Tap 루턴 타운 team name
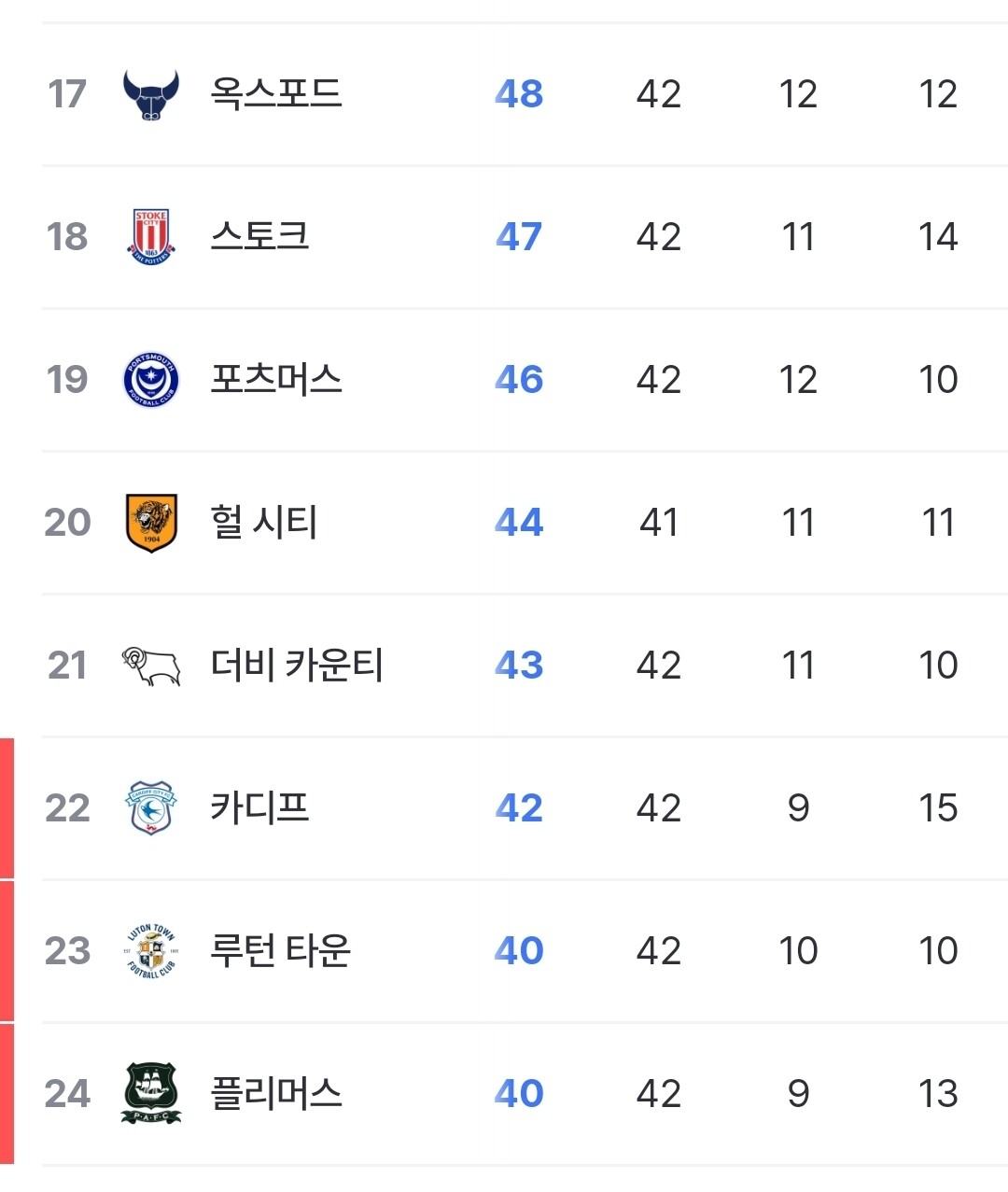Image resolution: width=1008 pixels, height=1192 pixels. [x=280, y=950]
